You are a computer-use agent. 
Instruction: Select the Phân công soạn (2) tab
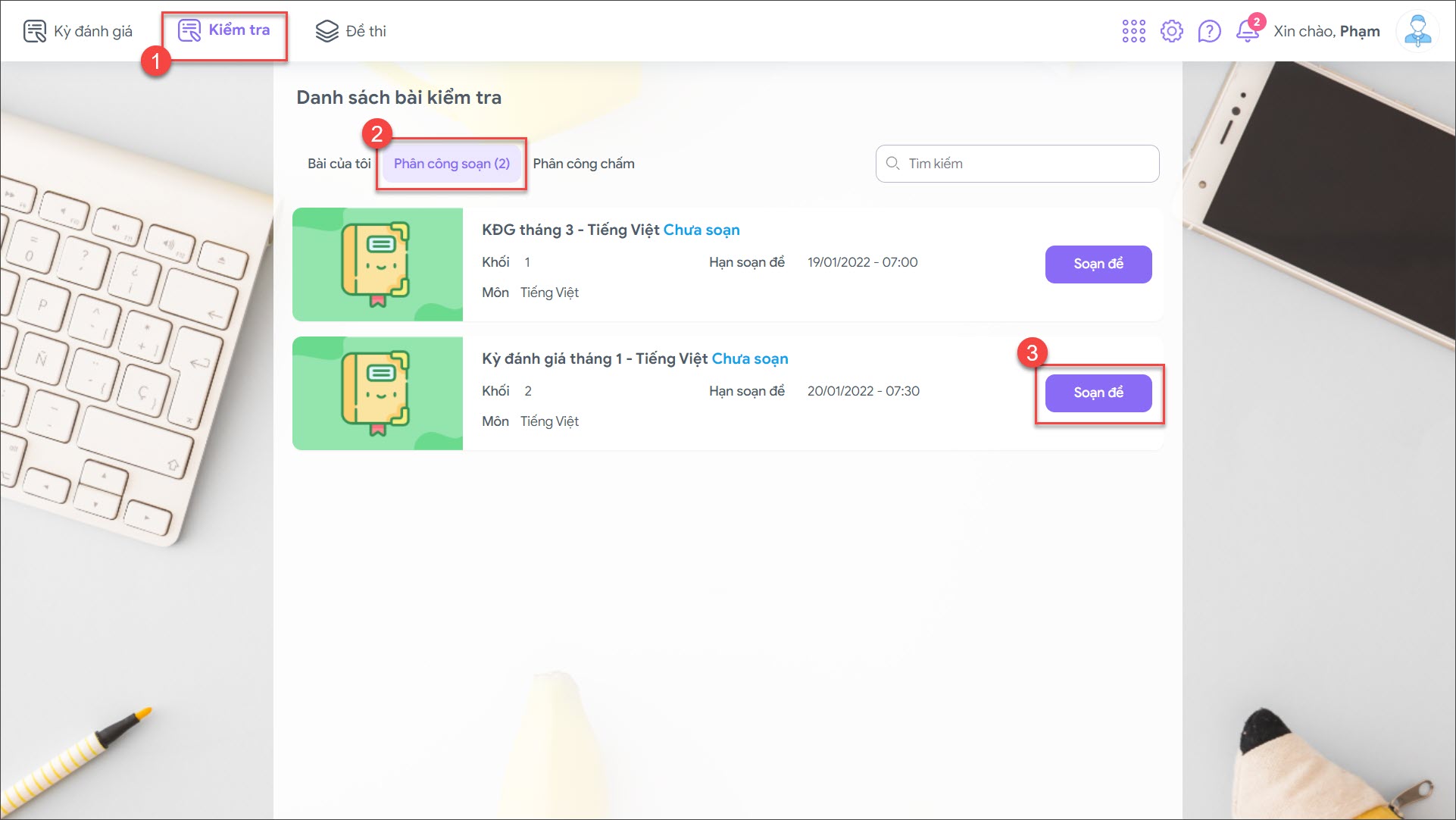(451, 164)
